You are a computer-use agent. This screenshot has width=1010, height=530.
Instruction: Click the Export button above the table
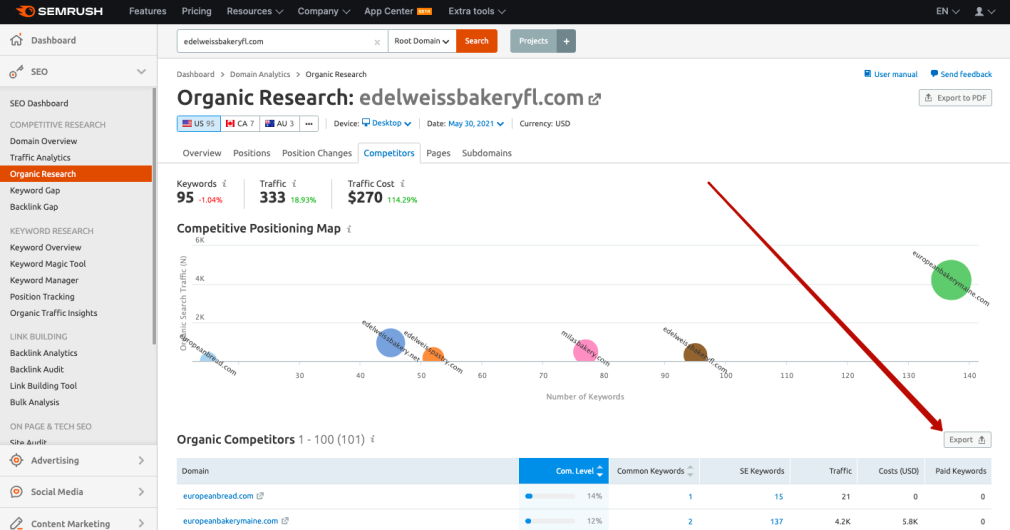[967, 439]
